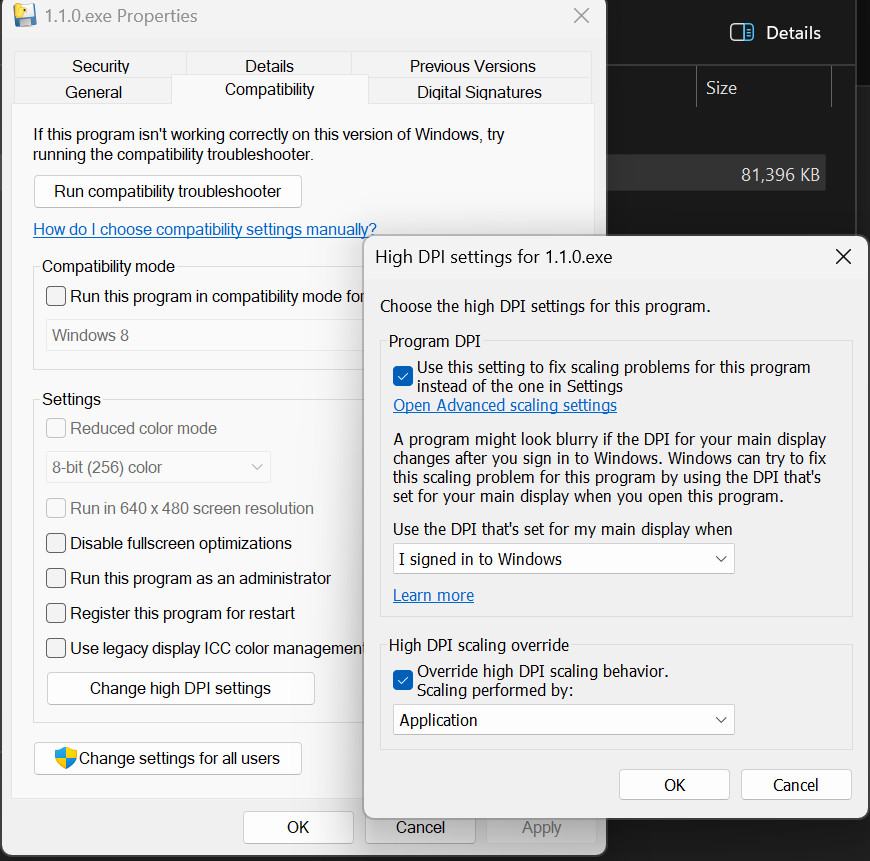Screen dimensions: 870x861
Task: Click the Details pane icon in File Explorer
Action: pyautogui.click(x=741, y=33)
